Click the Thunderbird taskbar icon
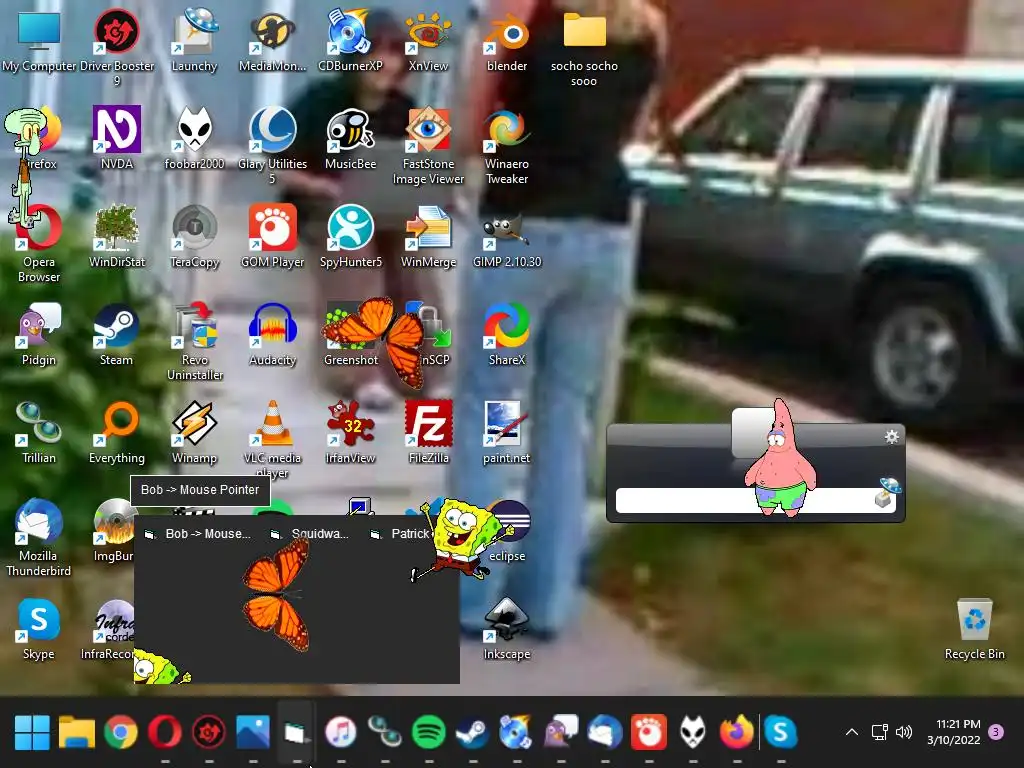Screen dimensions: 1024x768 [605, 732]
